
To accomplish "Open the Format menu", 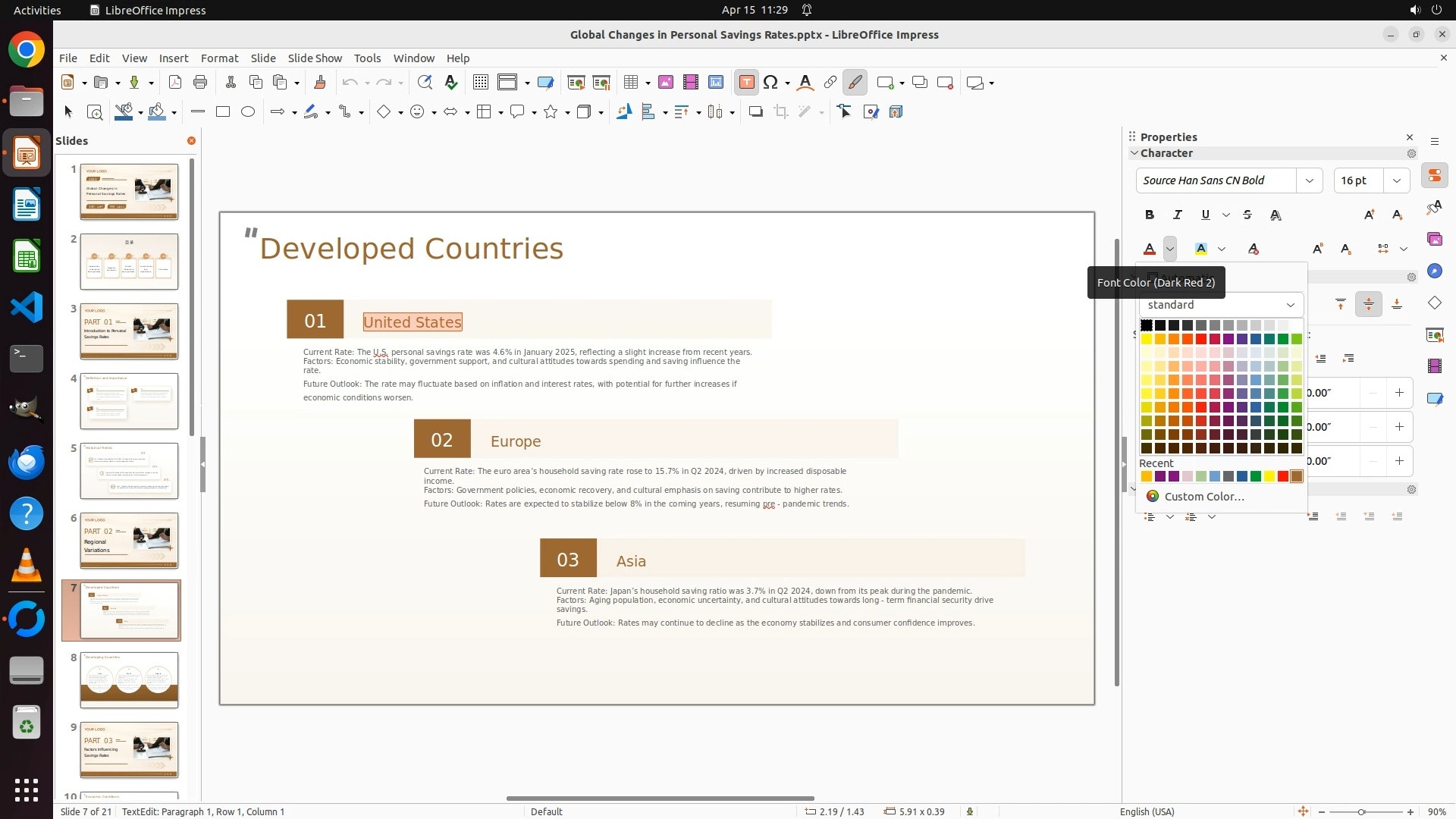I will 219,58.
